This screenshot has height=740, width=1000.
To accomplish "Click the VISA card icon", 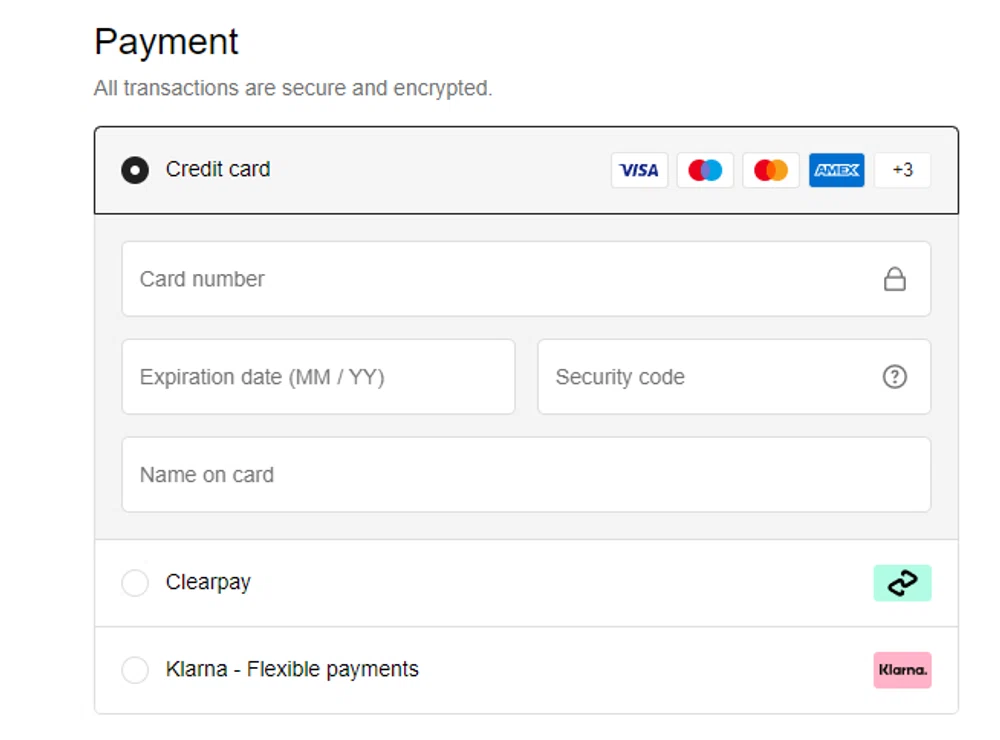I will coord(639,170).
